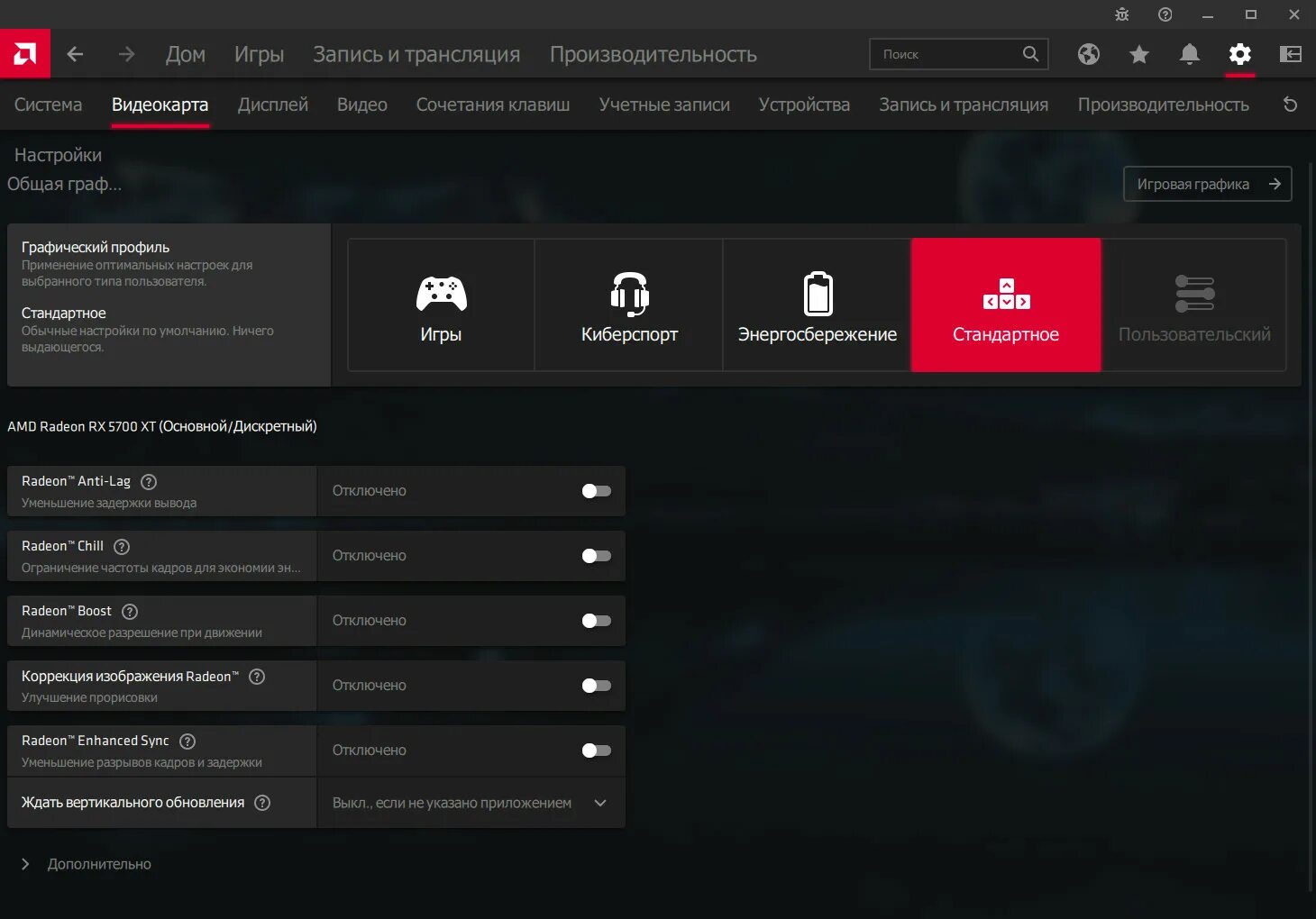Select the Пользовательский profile
The image size is (1316, 919).
(x=1194, y=305)
